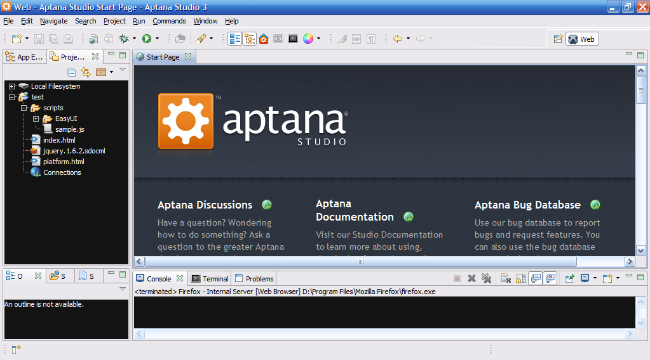Open the Aptana Discussions link

coord(205,205)
